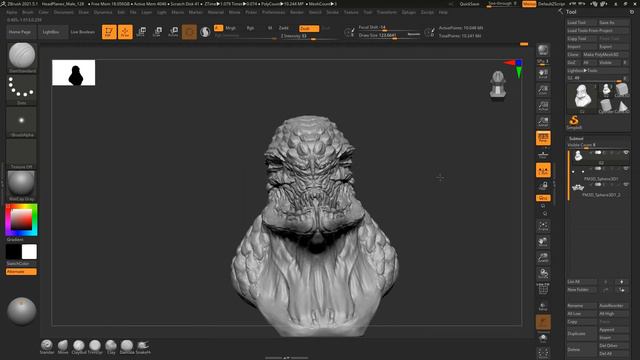Select the Scale tool icon
Screen dimensions: 640x360
157,32
